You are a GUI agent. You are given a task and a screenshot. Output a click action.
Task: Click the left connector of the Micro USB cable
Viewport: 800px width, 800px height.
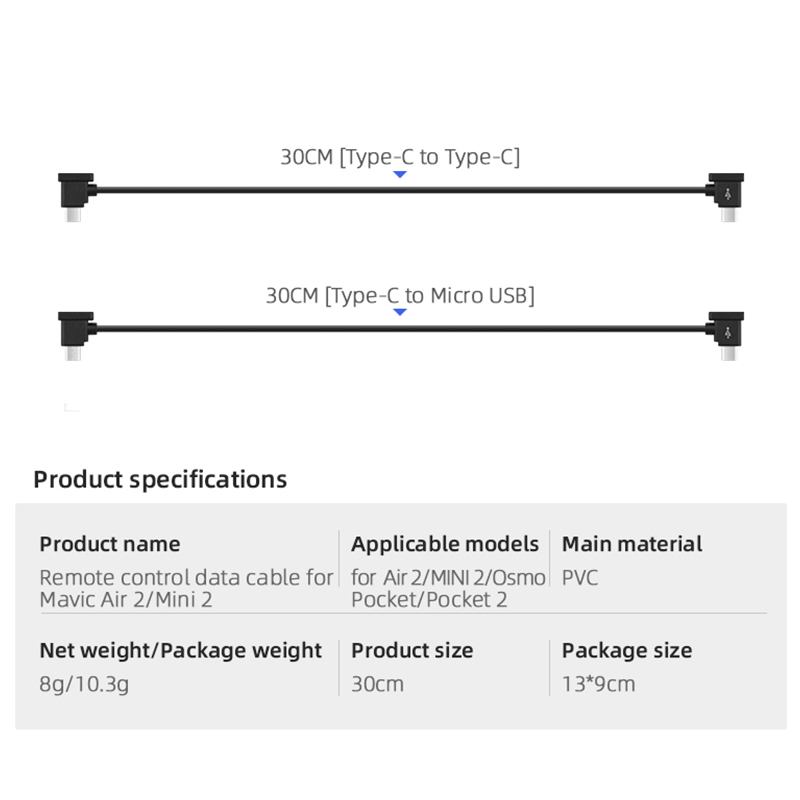tap(75, 331)
